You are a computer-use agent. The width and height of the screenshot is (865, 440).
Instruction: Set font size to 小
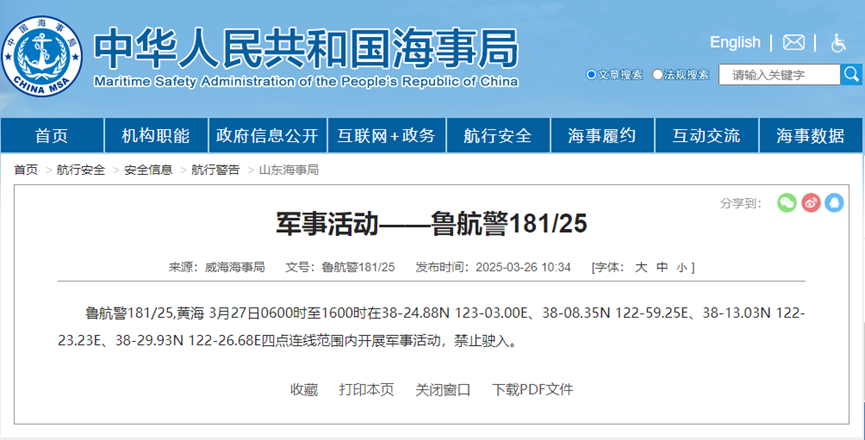[682, 268]
